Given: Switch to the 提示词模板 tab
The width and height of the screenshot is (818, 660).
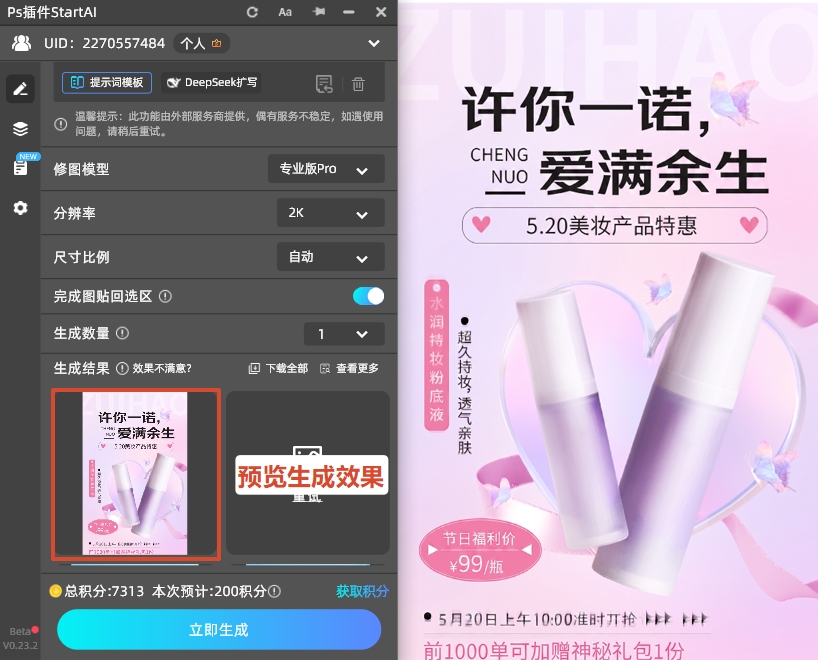Looking at the screenshot, I should click(106, 83).
